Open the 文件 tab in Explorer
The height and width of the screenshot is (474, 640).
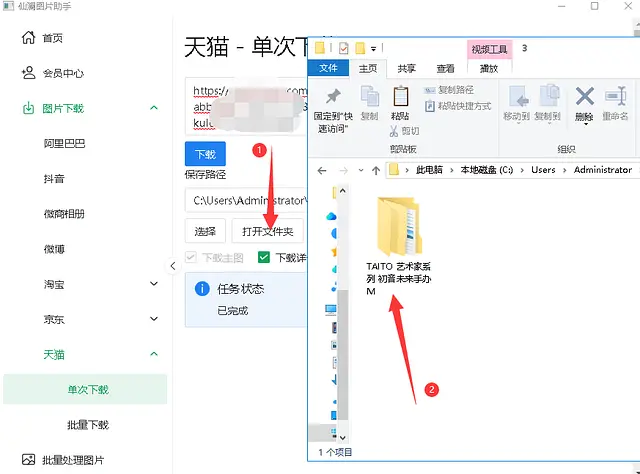(x=328, y=68)
